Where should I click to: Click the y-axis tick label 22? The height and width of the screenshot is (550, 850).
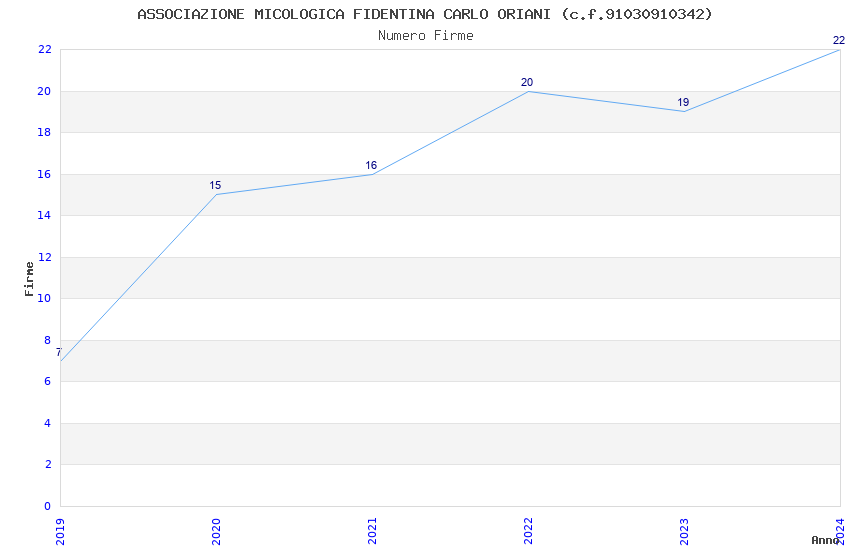coord(44,50)
